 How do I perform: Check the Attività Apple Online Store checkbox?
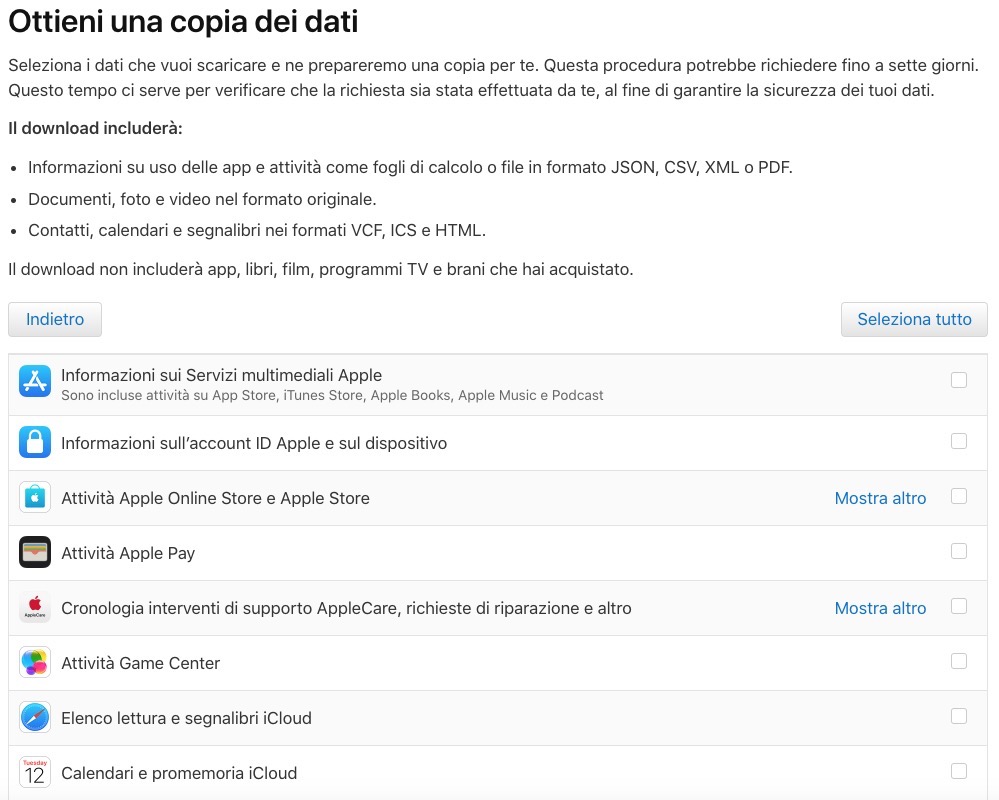[959, 496]
